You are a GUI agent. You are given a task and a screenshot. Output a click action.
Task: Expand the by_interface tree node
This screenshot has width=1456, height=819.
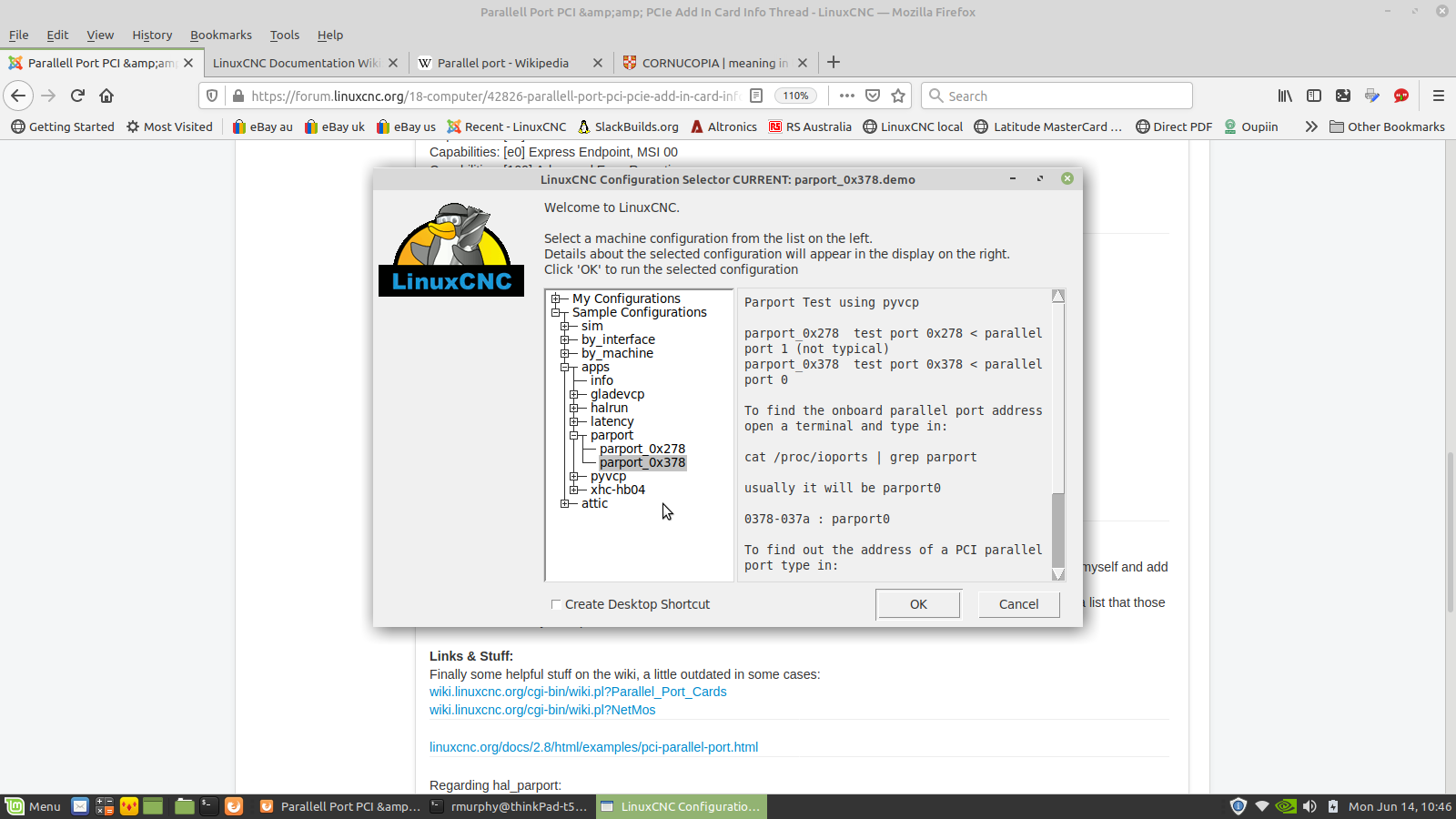click(x=565, y=339)
